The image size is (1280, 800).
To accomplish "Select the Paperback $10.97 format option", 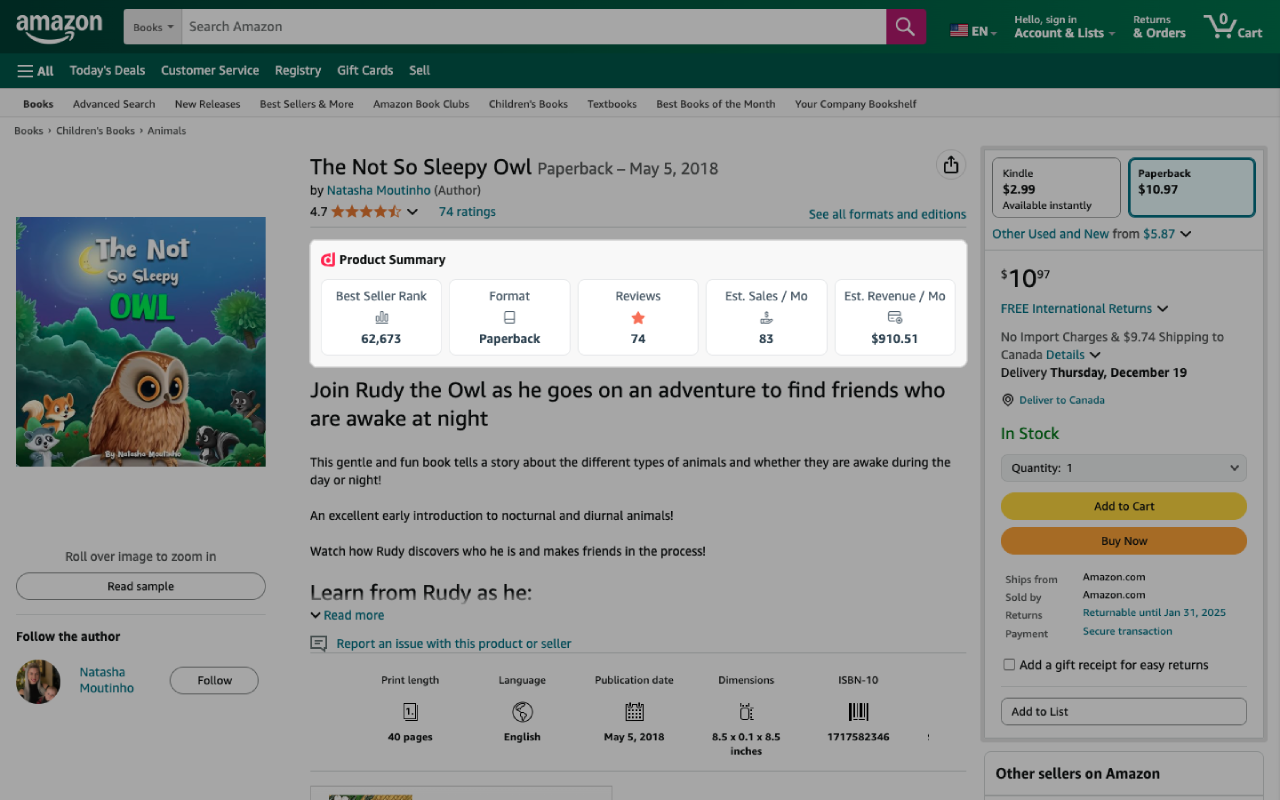I will coord(1190,188).
